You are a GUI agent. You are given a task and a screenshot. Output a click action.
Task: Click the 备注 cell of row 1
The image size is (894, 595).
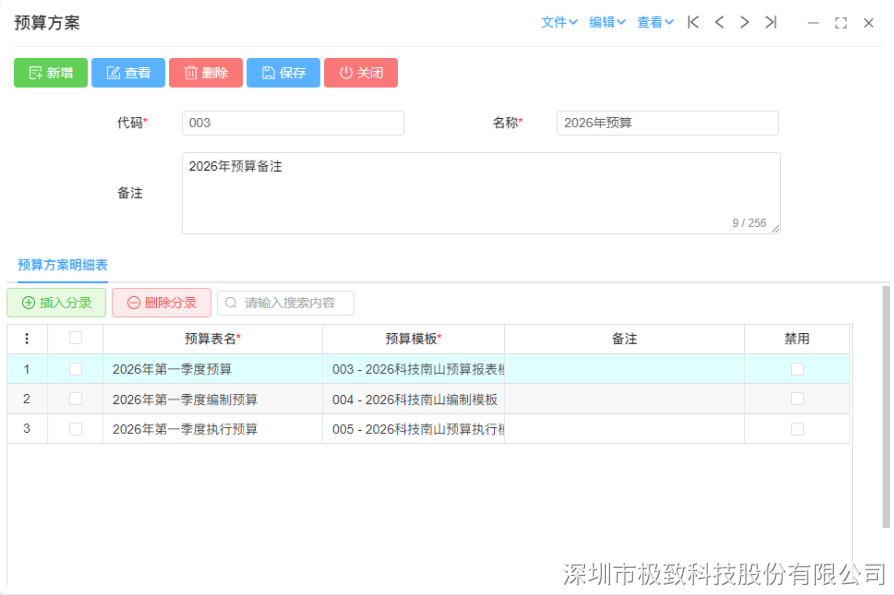624,369
